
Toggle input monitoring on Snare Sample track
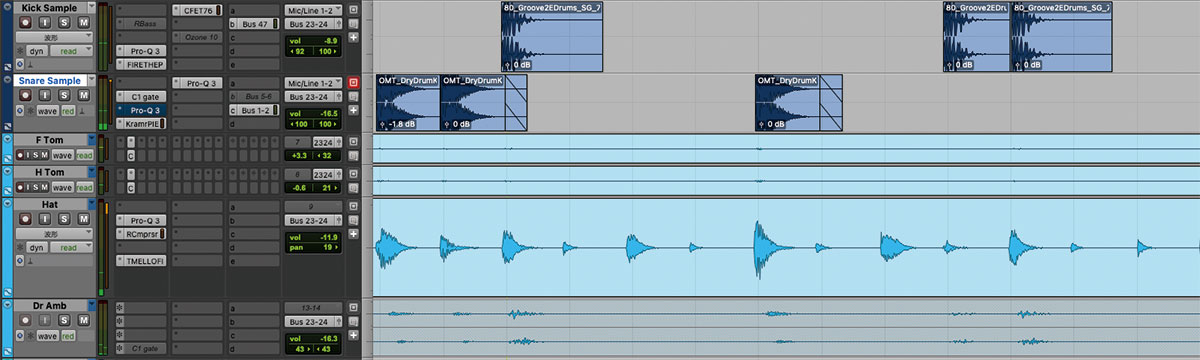[45, 95]
